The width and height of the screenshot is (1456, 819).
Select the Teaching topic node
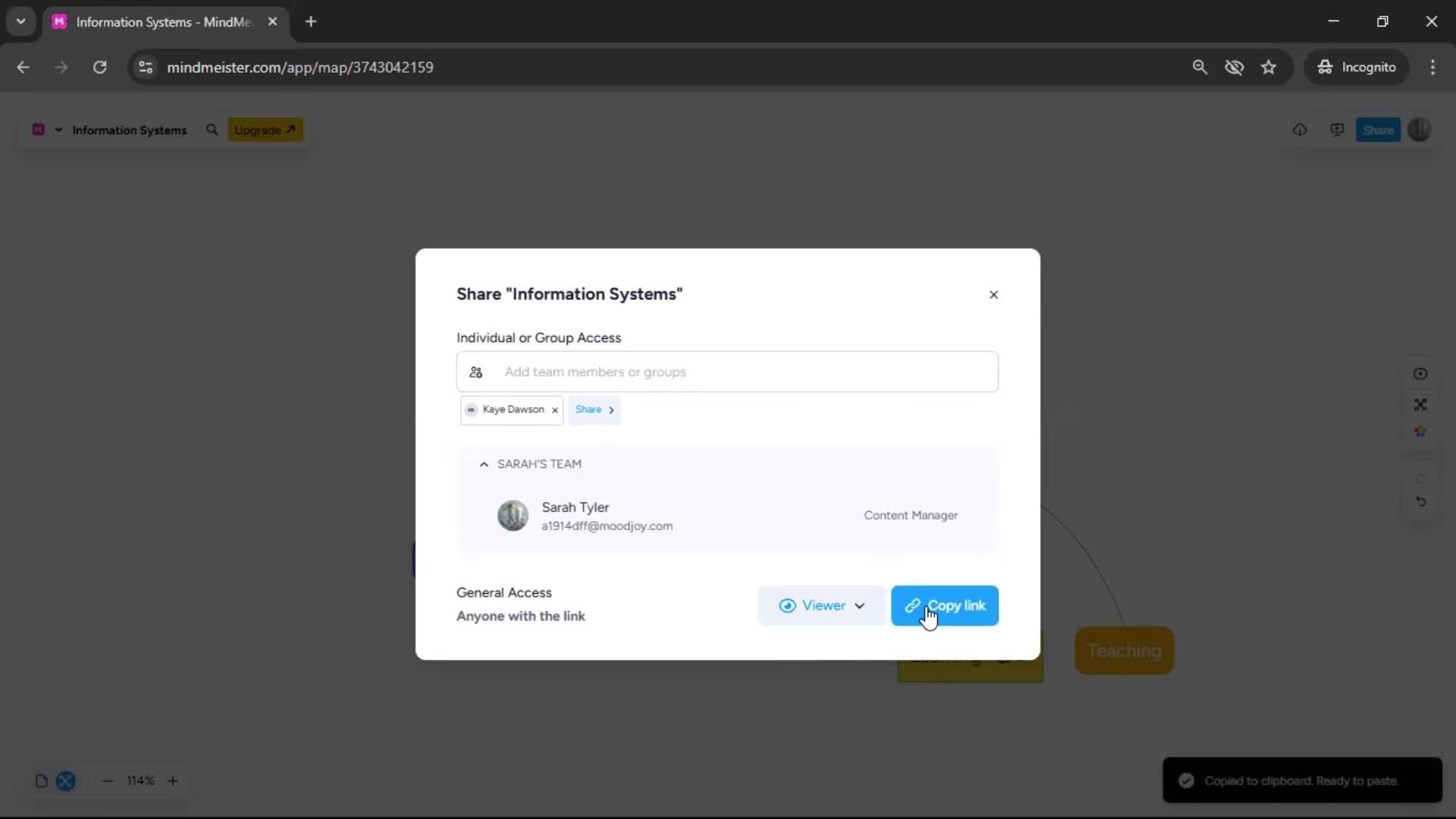tap(1124, 651)
